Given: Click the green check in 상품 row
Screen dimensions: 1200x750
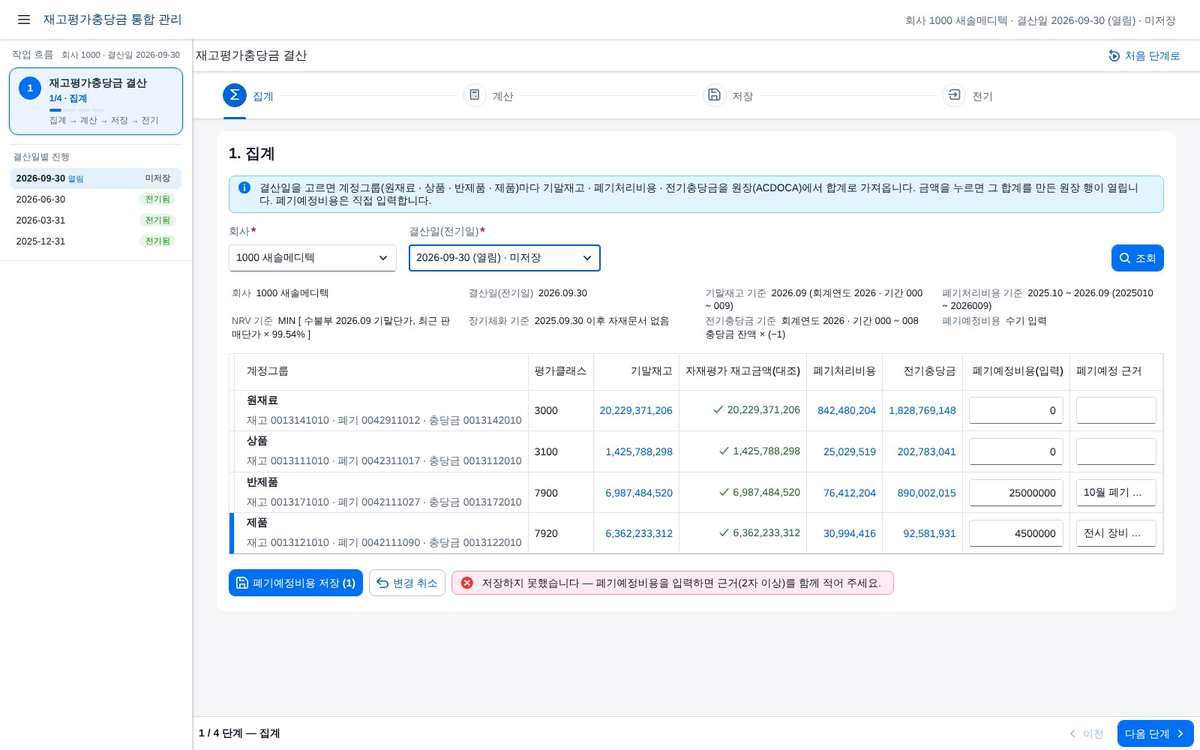Looking at the screenshot, I should (x=723, y=451).
